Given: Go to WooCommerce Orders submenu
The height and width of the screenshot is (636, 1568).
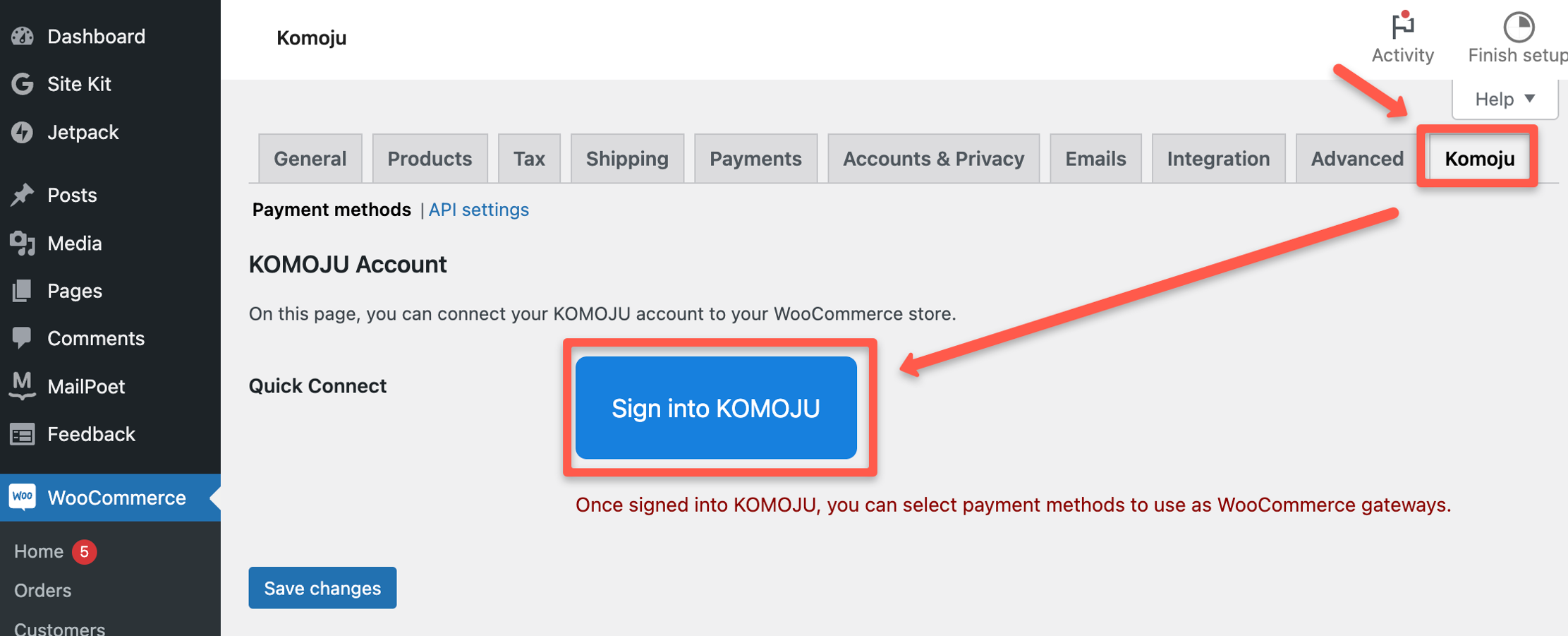Looking at the screenshot, I should (43, 590).
